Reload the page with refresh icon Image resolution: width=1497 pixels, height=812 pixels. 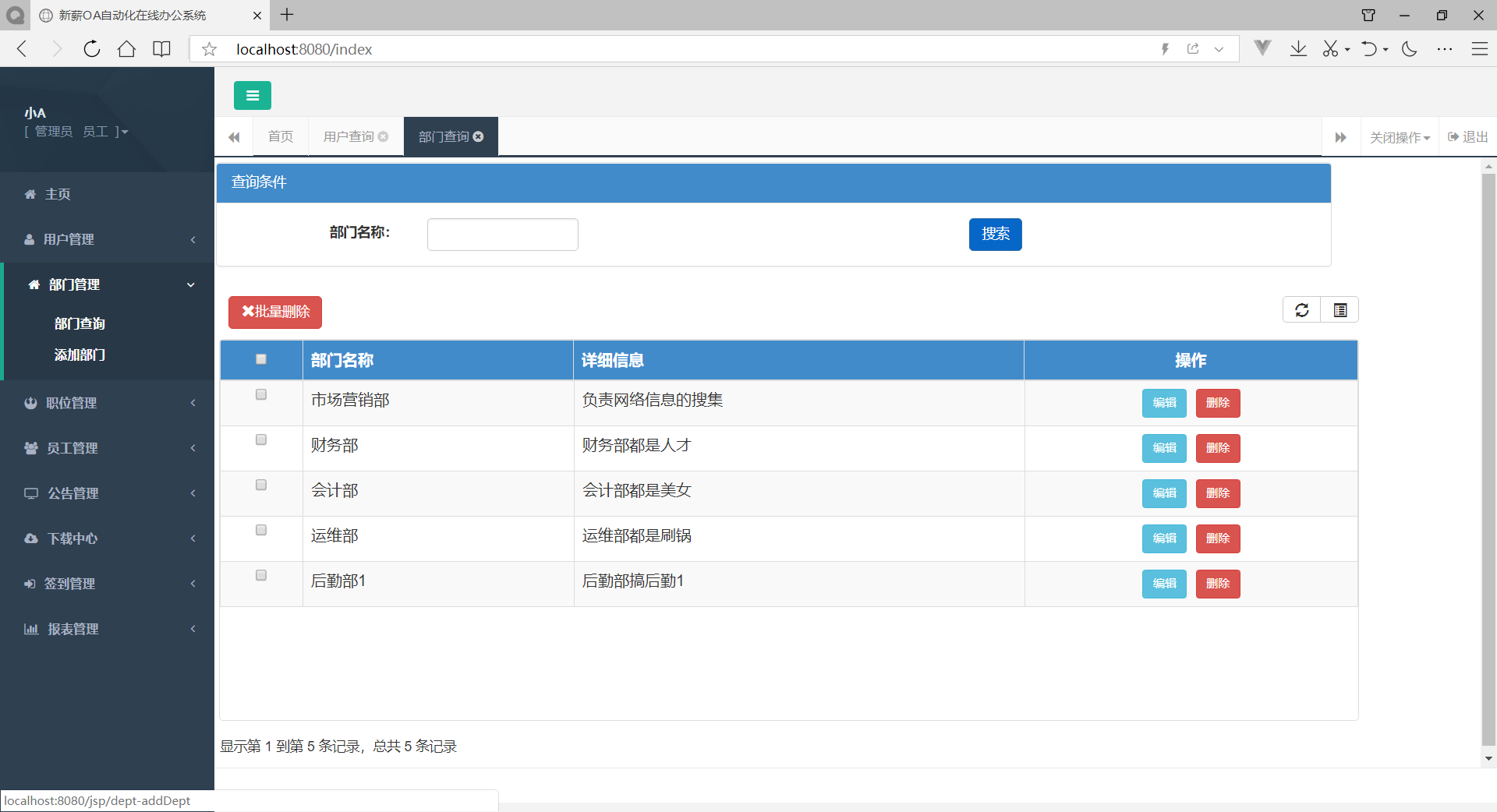tap(92, 49)
